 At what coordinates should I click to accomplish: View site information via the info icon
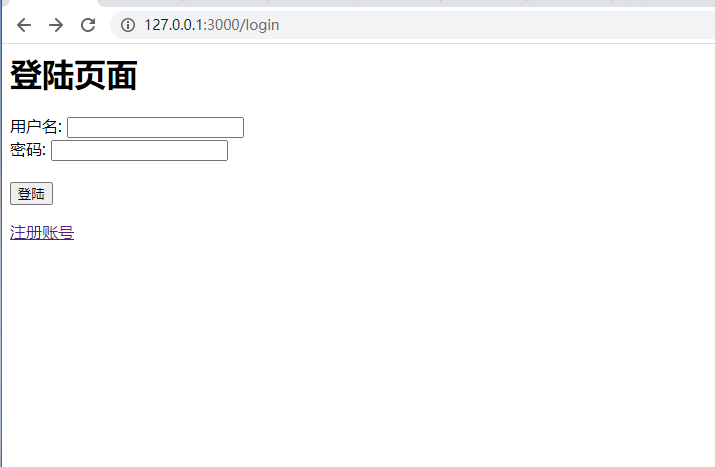(128, 25)
